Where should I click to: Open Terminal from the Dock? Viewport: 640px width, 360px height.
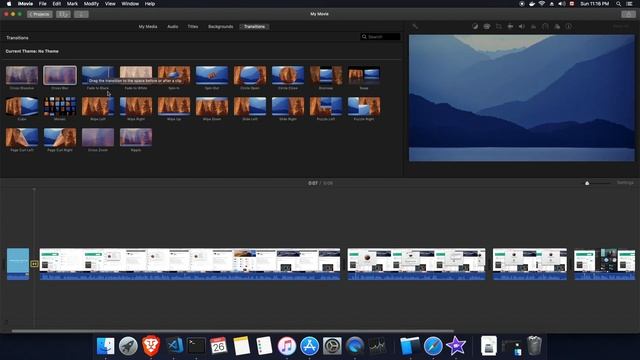[x=196, y=346]
